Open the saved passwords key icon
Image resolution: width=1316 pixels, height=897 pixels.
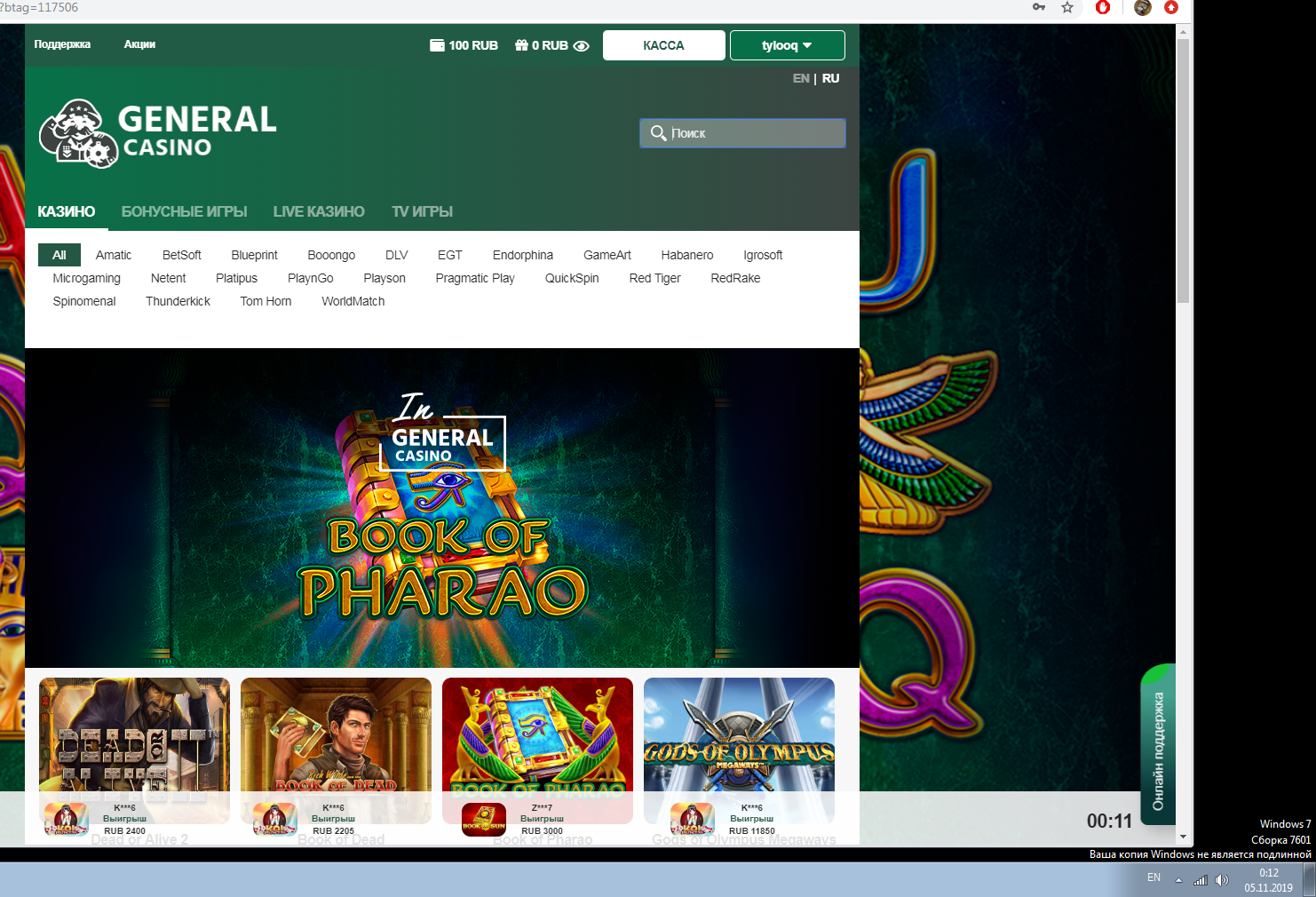click(1039, 7)
